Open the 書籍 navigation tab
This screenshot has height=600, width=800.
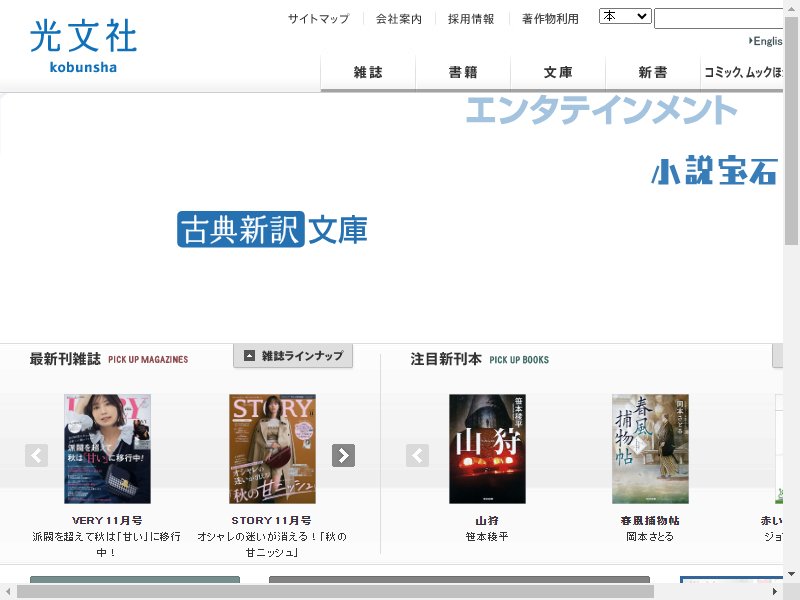(x=463, y=72)
